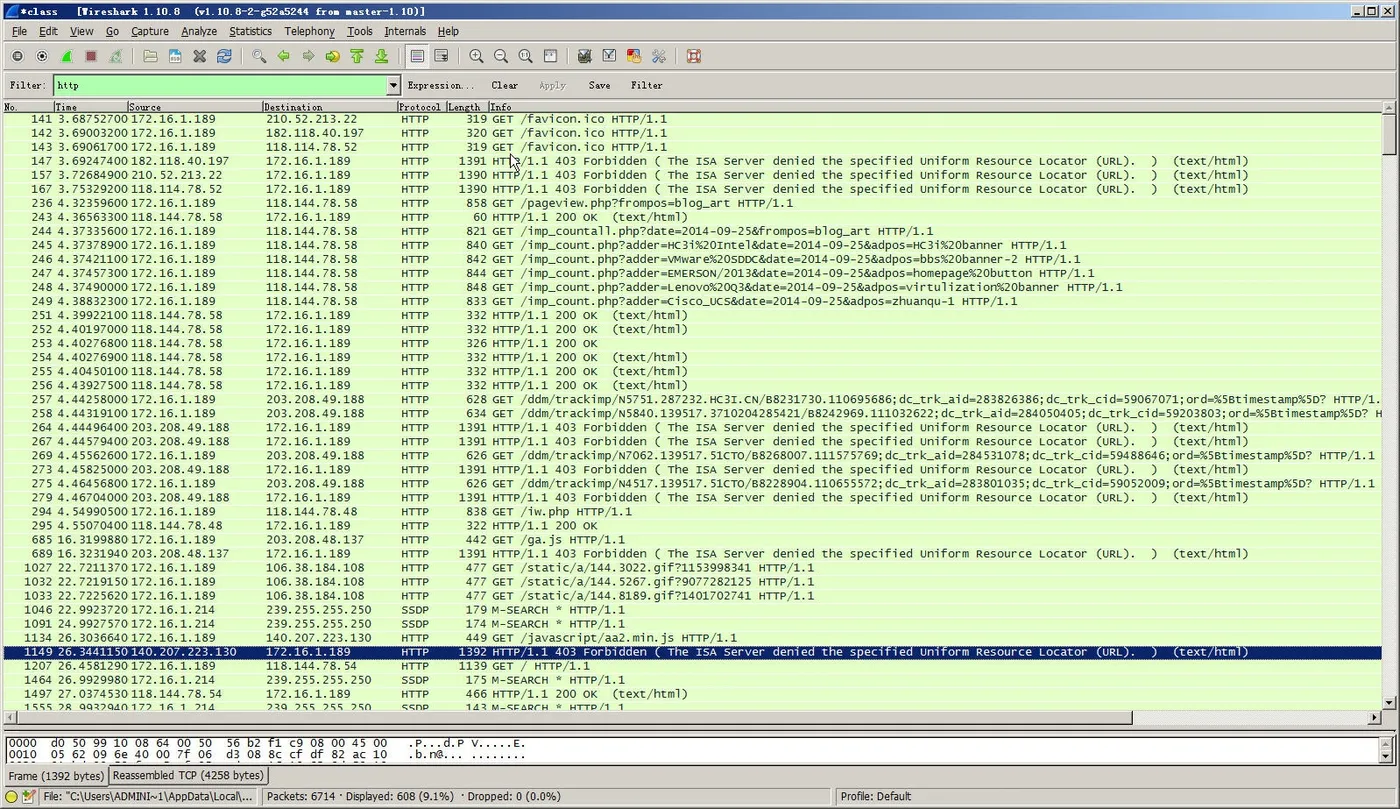Go back in packet history

click(x=284, y=57)
